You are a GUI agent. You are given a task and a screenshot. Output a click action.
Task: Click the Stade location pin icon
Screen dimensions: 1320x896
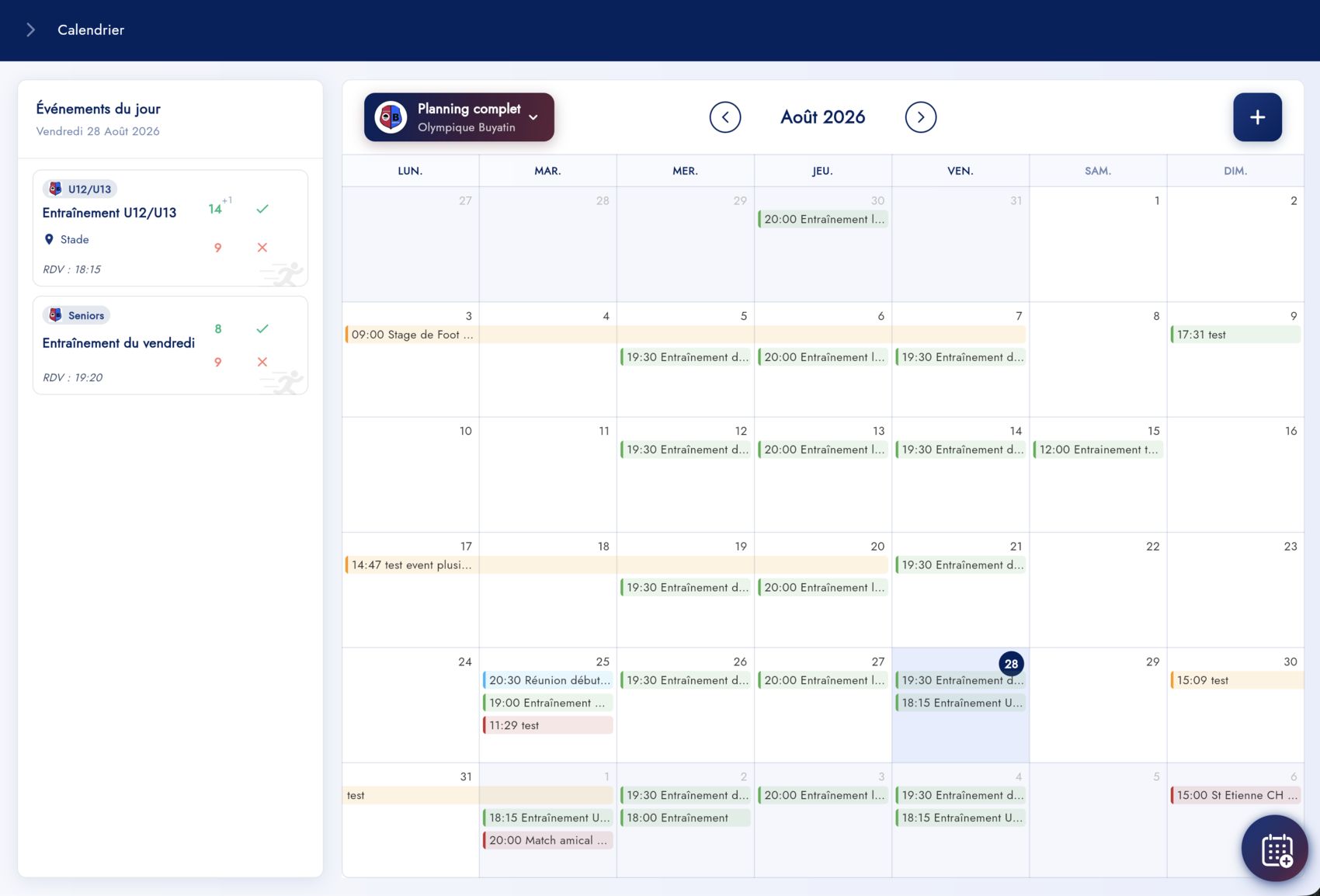[49, 239]
